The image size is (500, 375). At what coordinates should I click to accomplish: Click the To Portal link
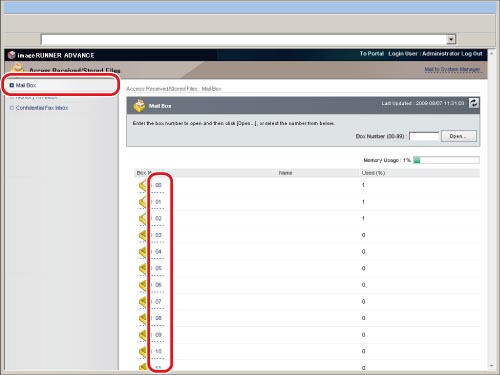[x=372, y=54]
